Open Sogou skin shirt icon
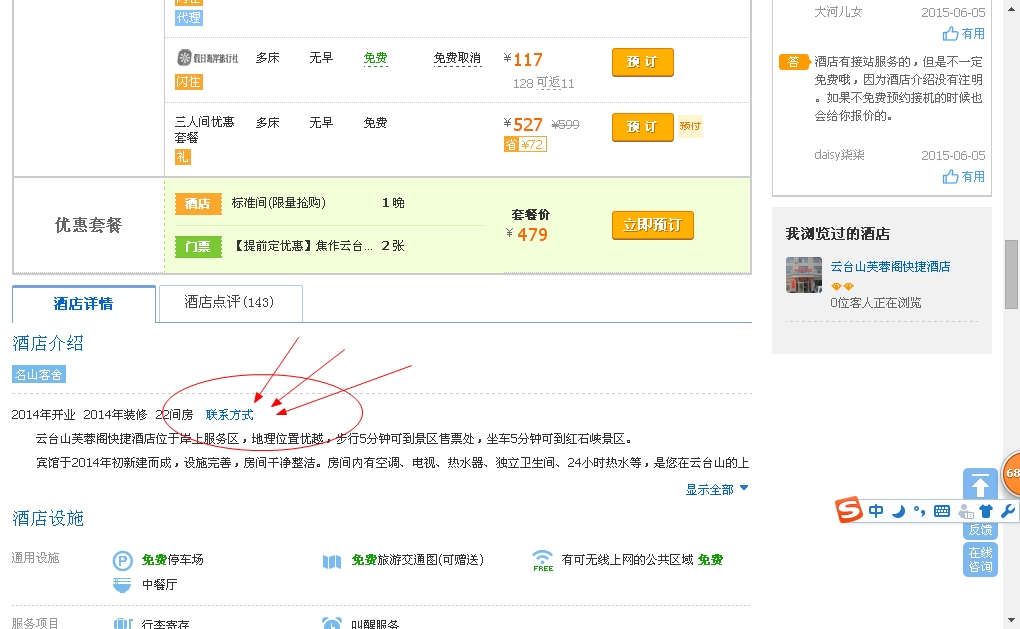This screenshot has height=629, width=1020. point(986,511)
